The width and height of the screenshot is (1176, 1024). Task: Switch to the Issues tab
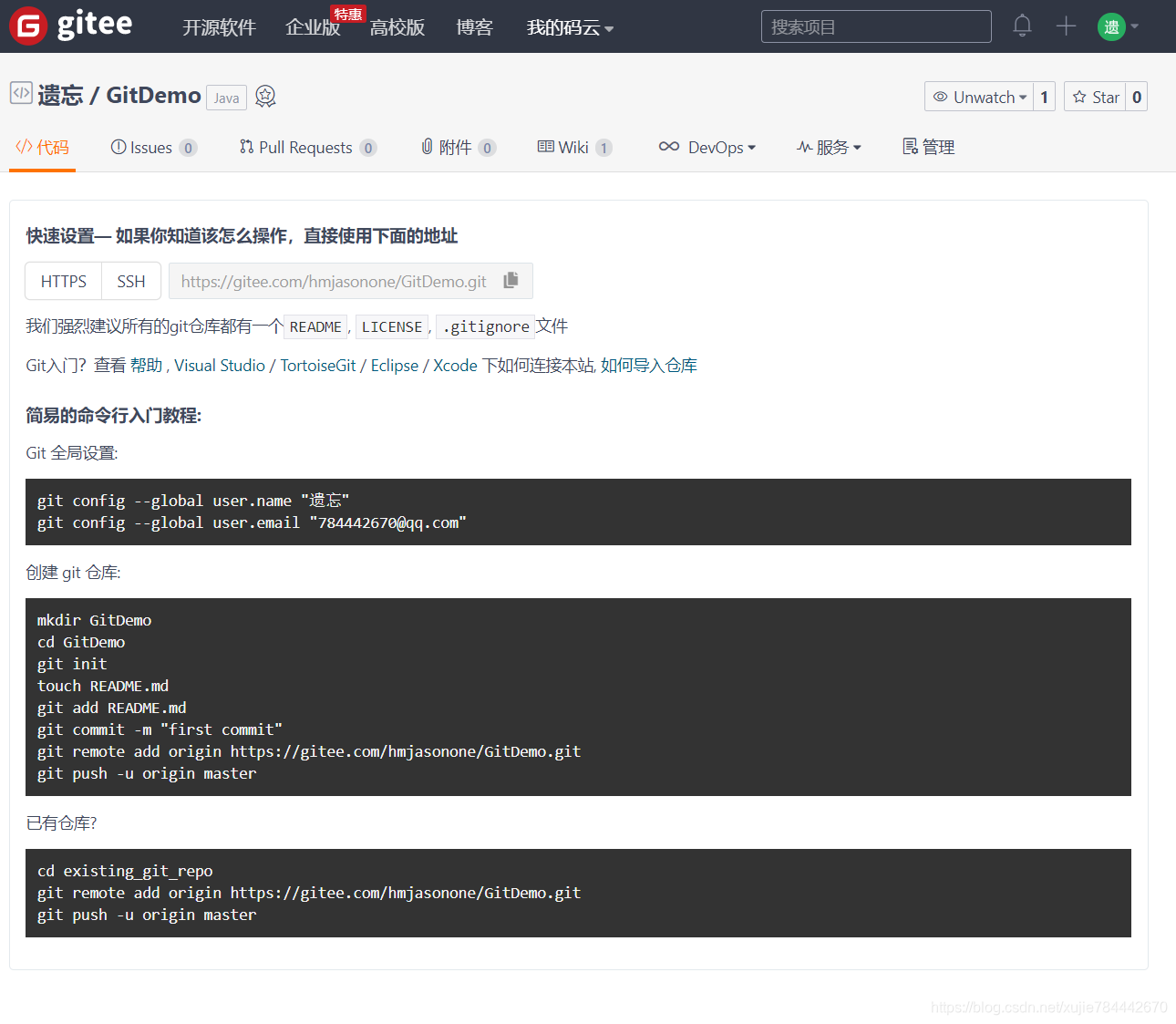point(153,147)
